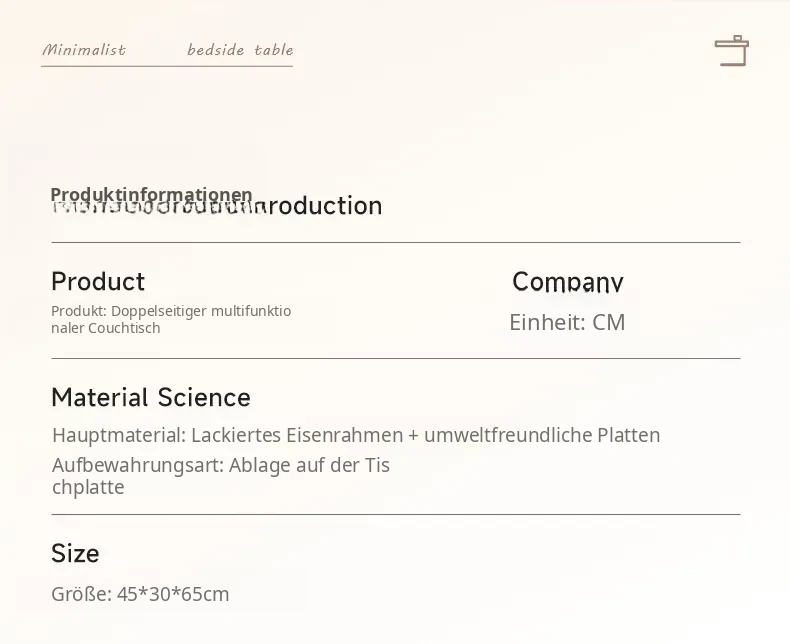The image size is (790, 644).
Task: Click the 'chplatte' wrapped text
Action: 88,487
